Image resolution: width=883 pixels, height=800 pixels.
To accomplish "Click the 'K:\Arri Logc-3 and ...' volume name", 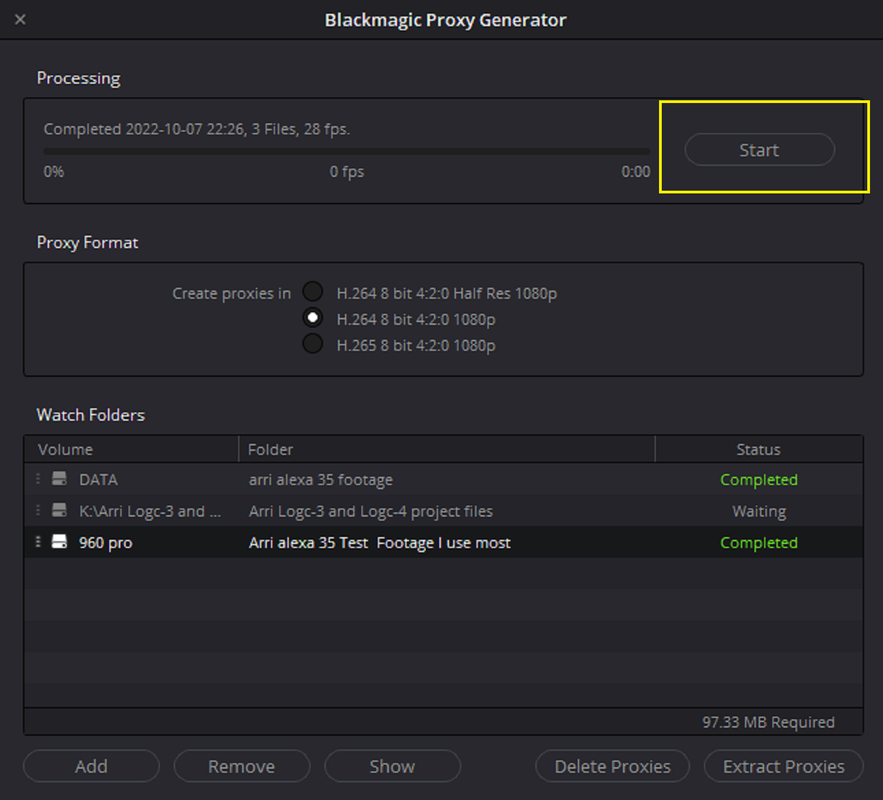I will tap(150, 511).
